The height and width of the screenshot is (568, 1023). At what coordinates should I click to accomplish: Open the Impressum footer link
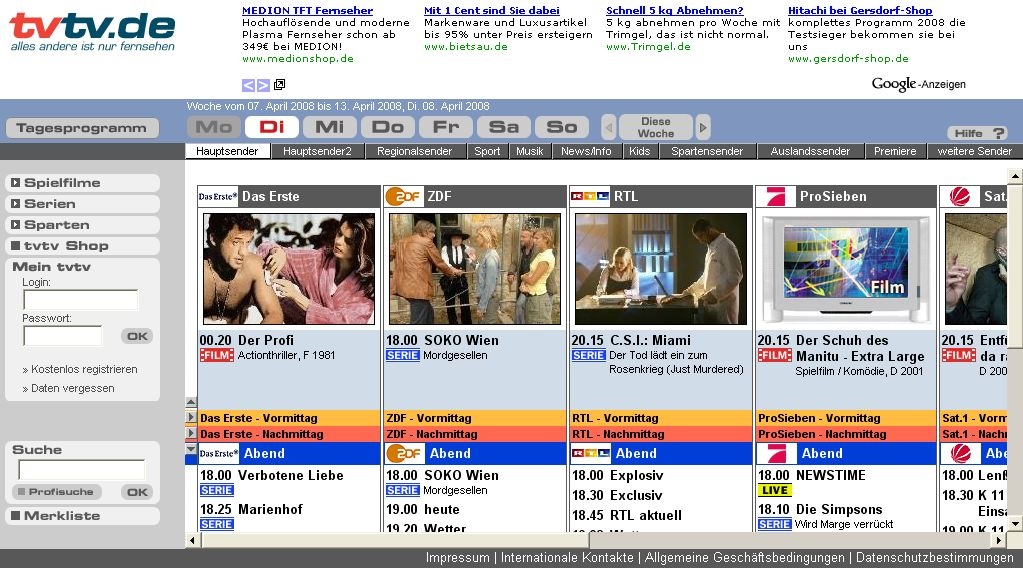point(457,558)
